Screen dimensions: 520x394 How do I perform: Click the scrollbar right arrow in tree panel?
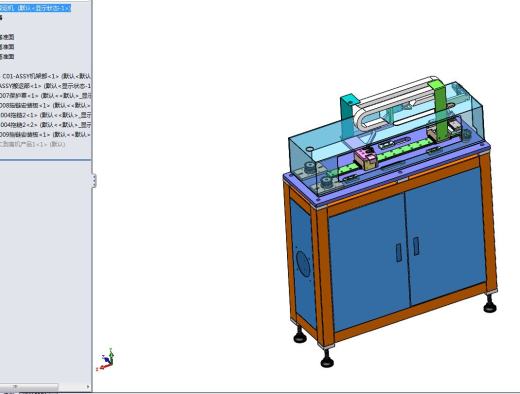[x=88, y=387]
